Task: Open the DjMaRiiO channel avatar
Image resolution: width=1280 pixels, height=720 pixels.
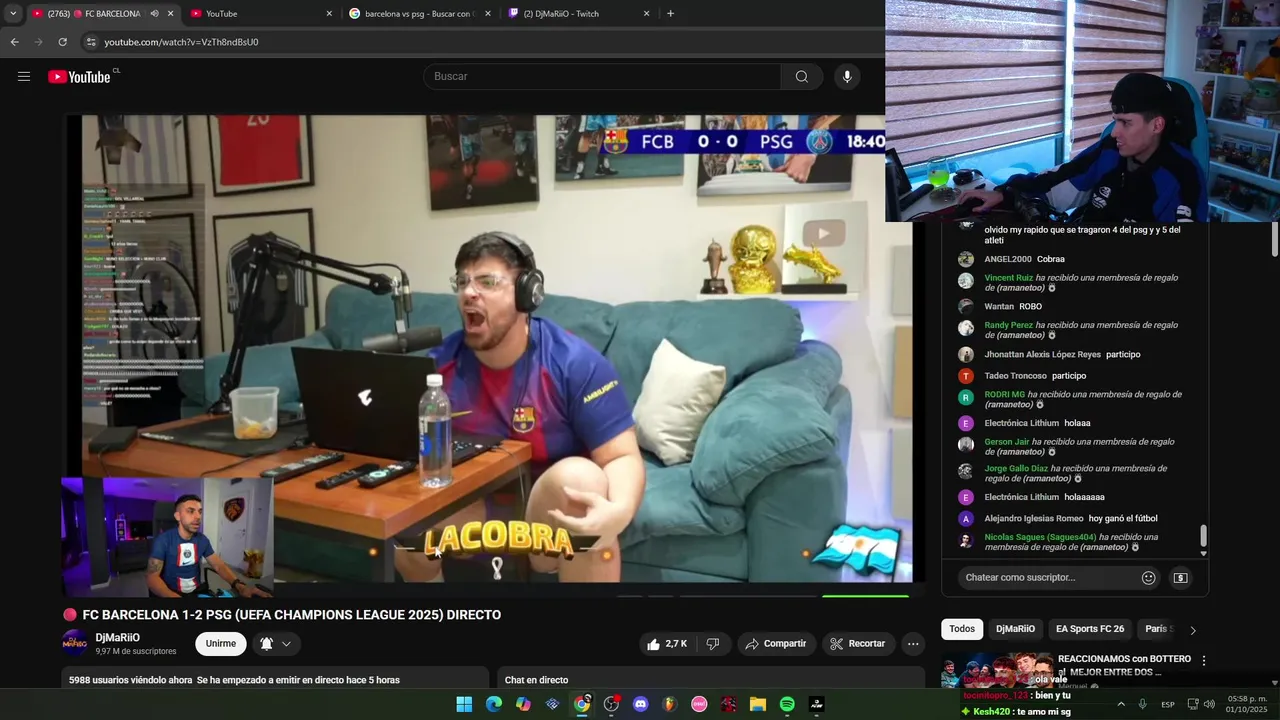Action: coord(74,643)
